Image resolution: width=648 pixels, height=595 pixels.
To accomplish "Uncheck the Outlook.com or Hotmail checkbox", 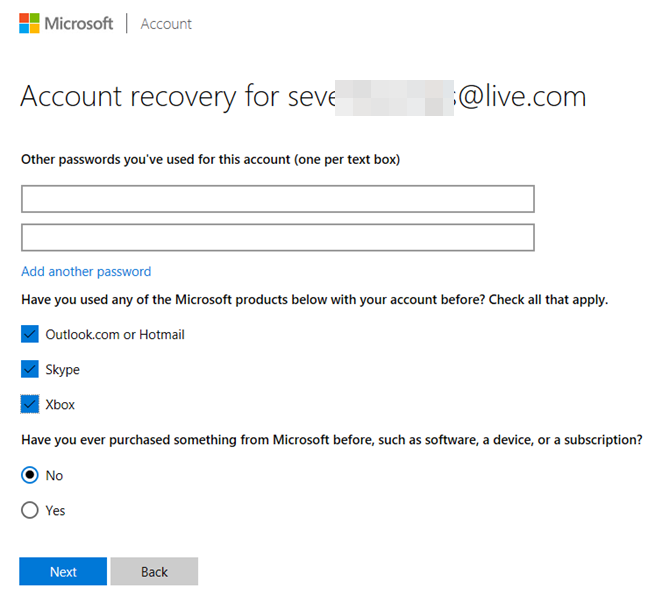I will 30,334.
